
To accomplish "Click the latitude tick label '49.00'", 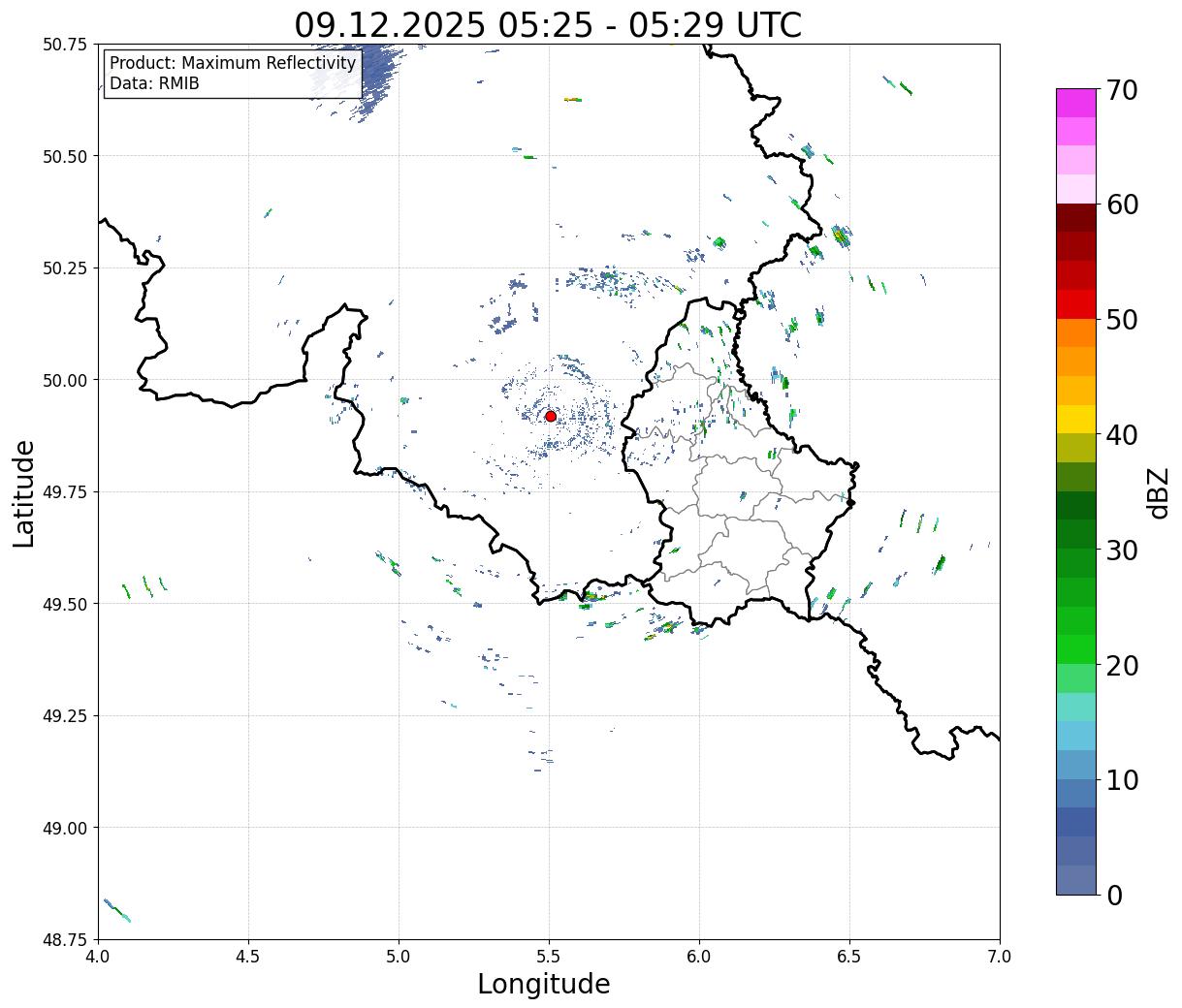I will pyautogui.click(x=64, y=828).
